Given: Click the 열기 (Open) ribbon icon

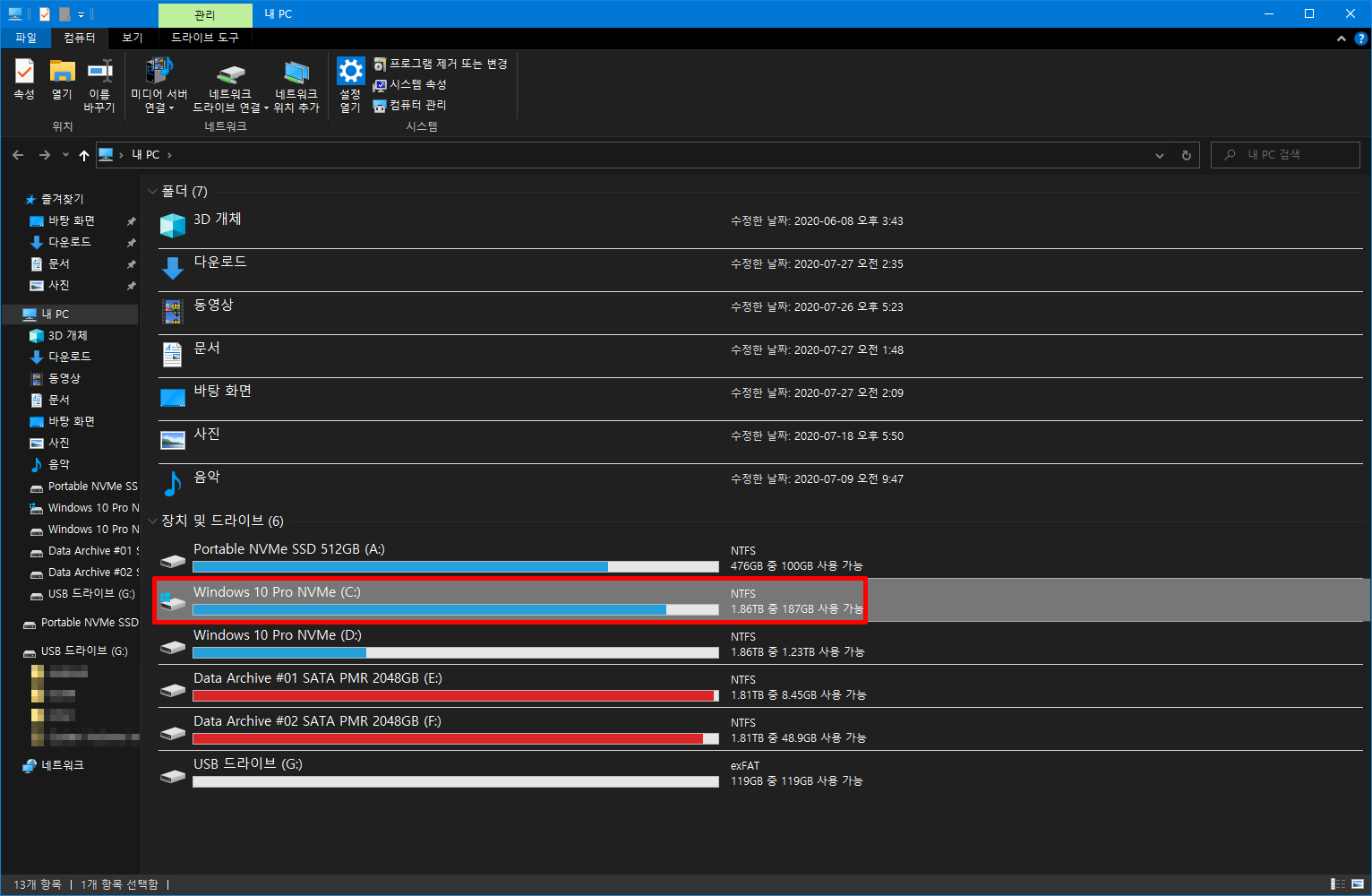Looking at the screenshot, I should (x=62, y=80).
